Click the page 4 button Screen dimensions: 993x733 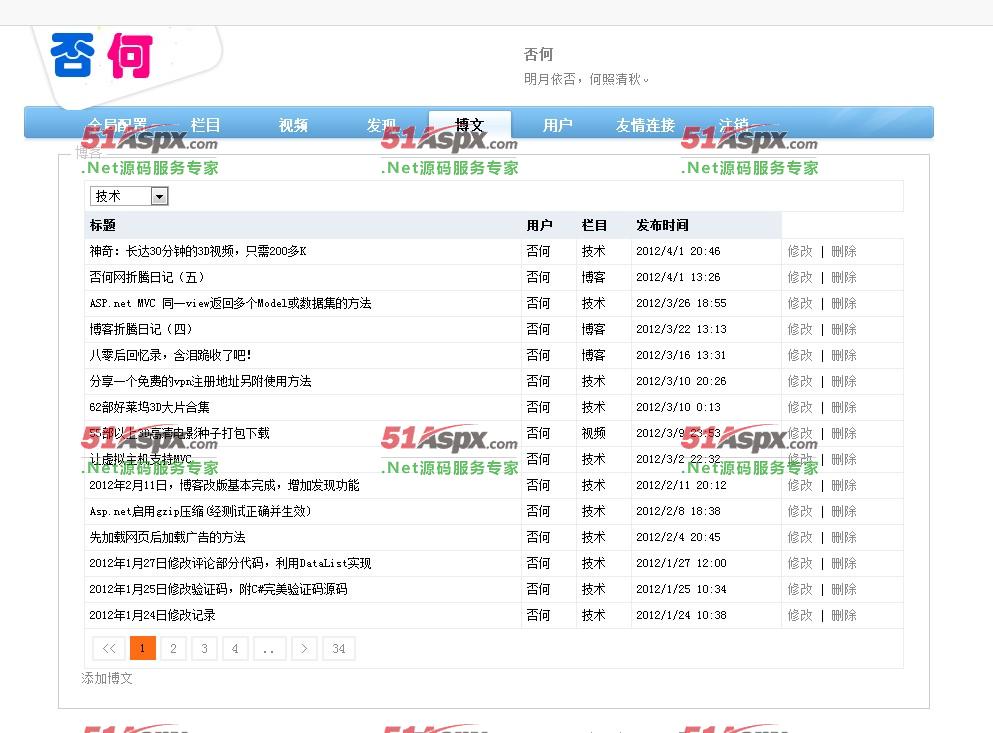coord(235,649)
